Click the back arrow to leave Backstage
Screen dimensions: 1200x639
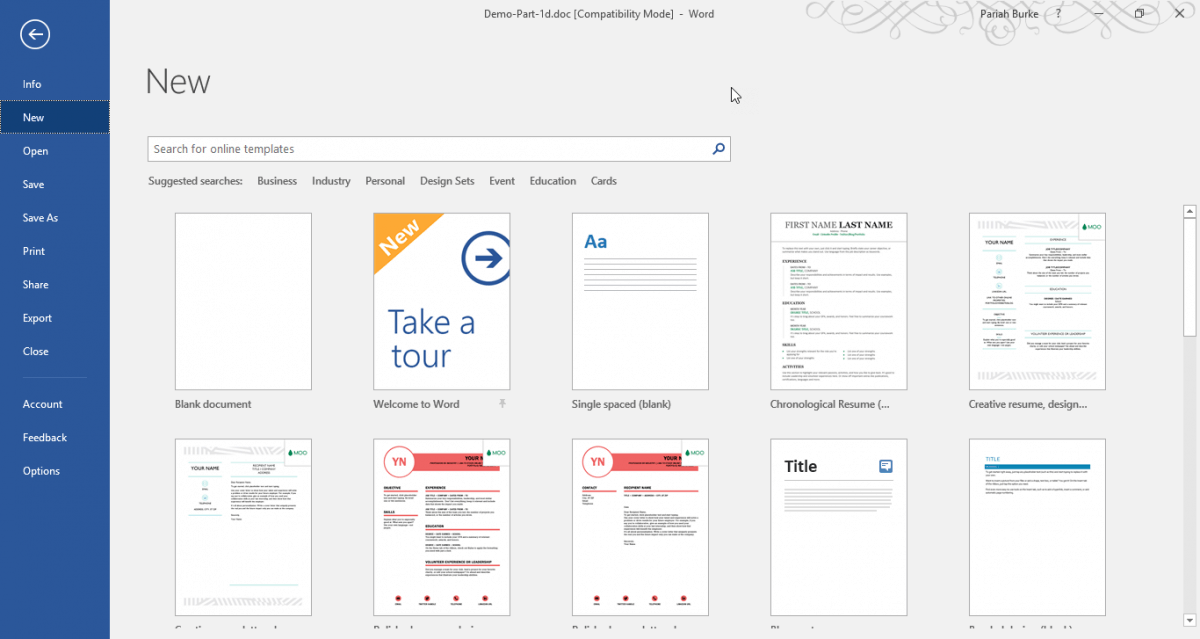pos(35,35)
